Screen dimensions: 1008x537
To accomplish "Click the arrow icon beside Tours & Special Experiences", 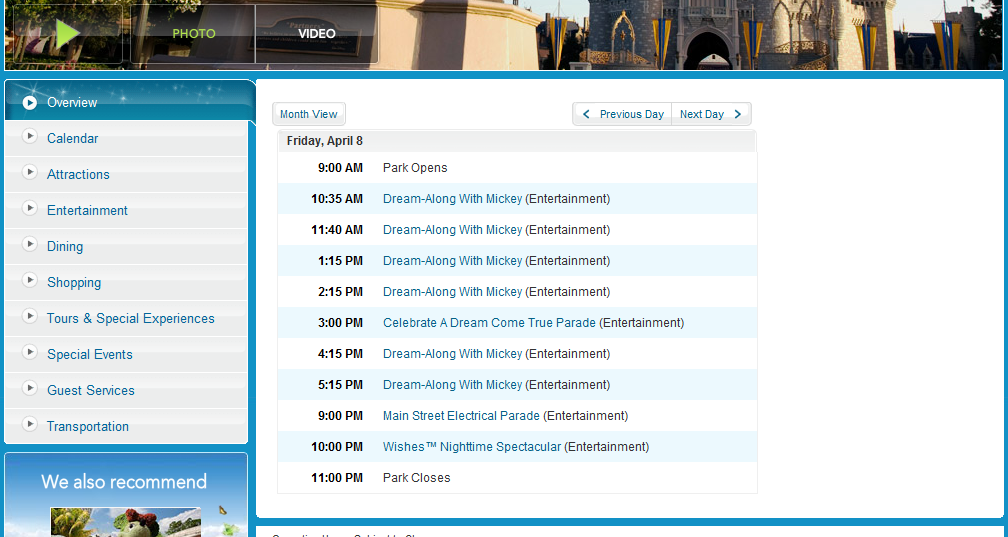I will click(x=30, y=316).
